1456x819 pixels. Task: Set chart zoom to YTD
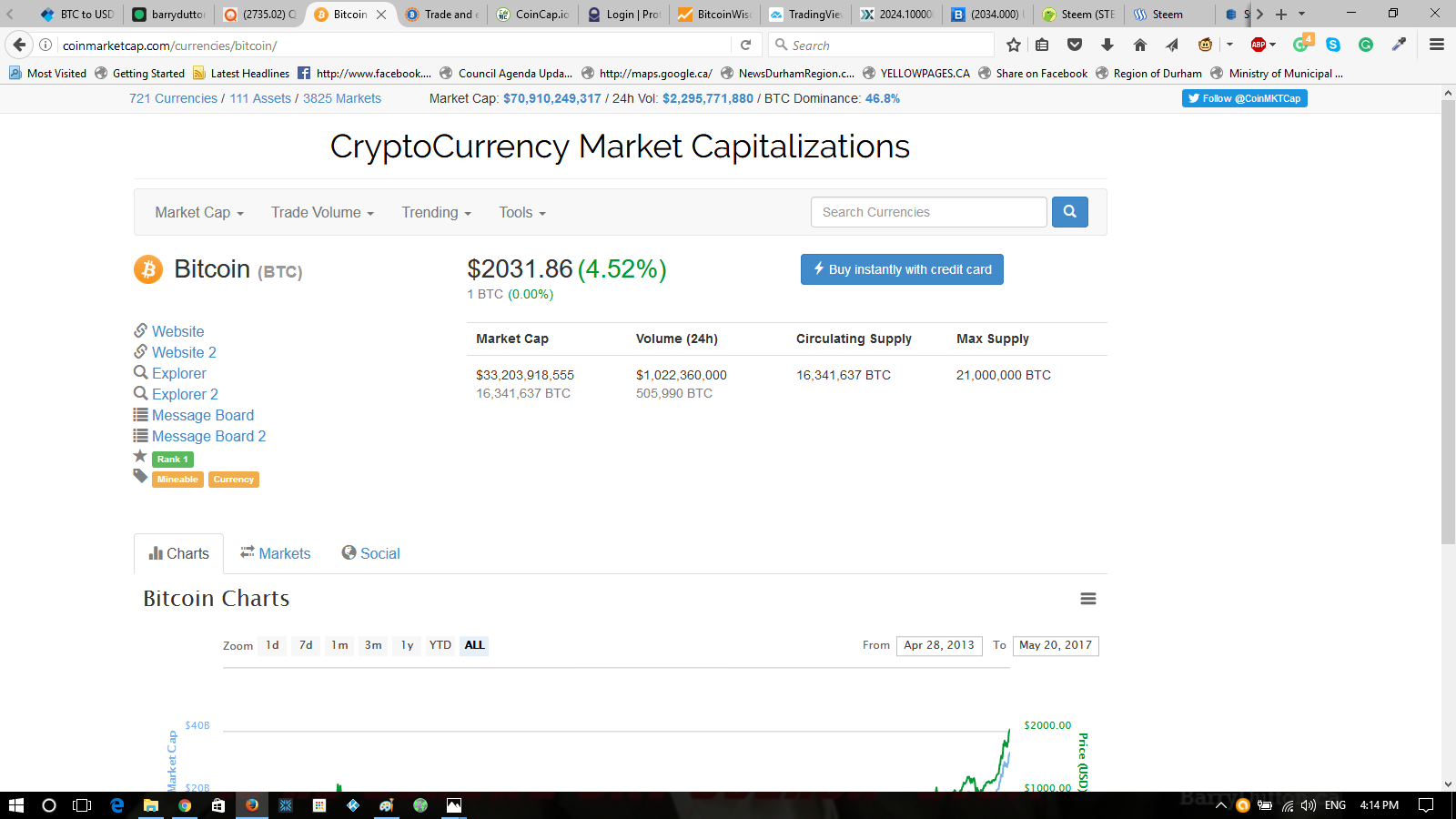(440, 645)
